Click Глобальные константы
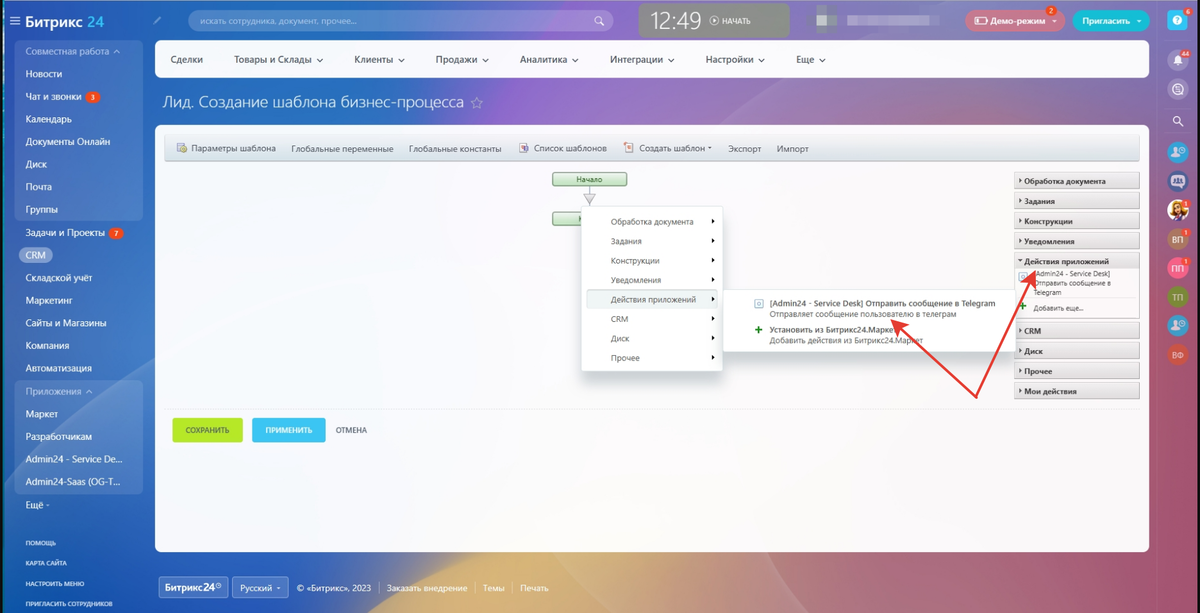This screenshot has height=613, width=1200. pos(455,149)
